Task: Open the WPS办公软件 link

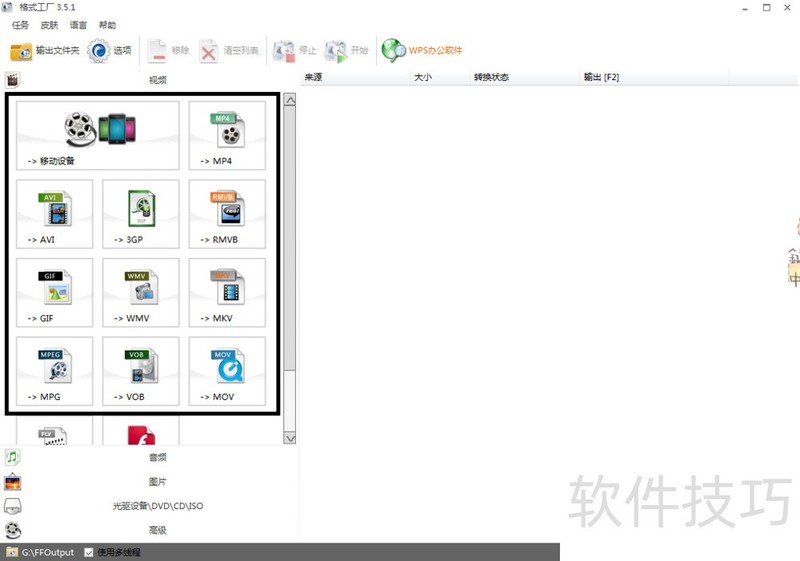Action: [422, 50]
